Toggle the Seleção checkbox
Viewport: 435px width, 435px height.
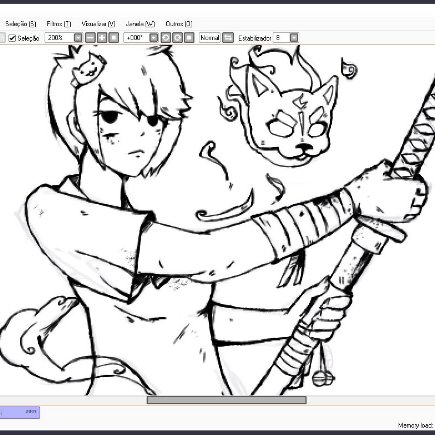[12, 38]
